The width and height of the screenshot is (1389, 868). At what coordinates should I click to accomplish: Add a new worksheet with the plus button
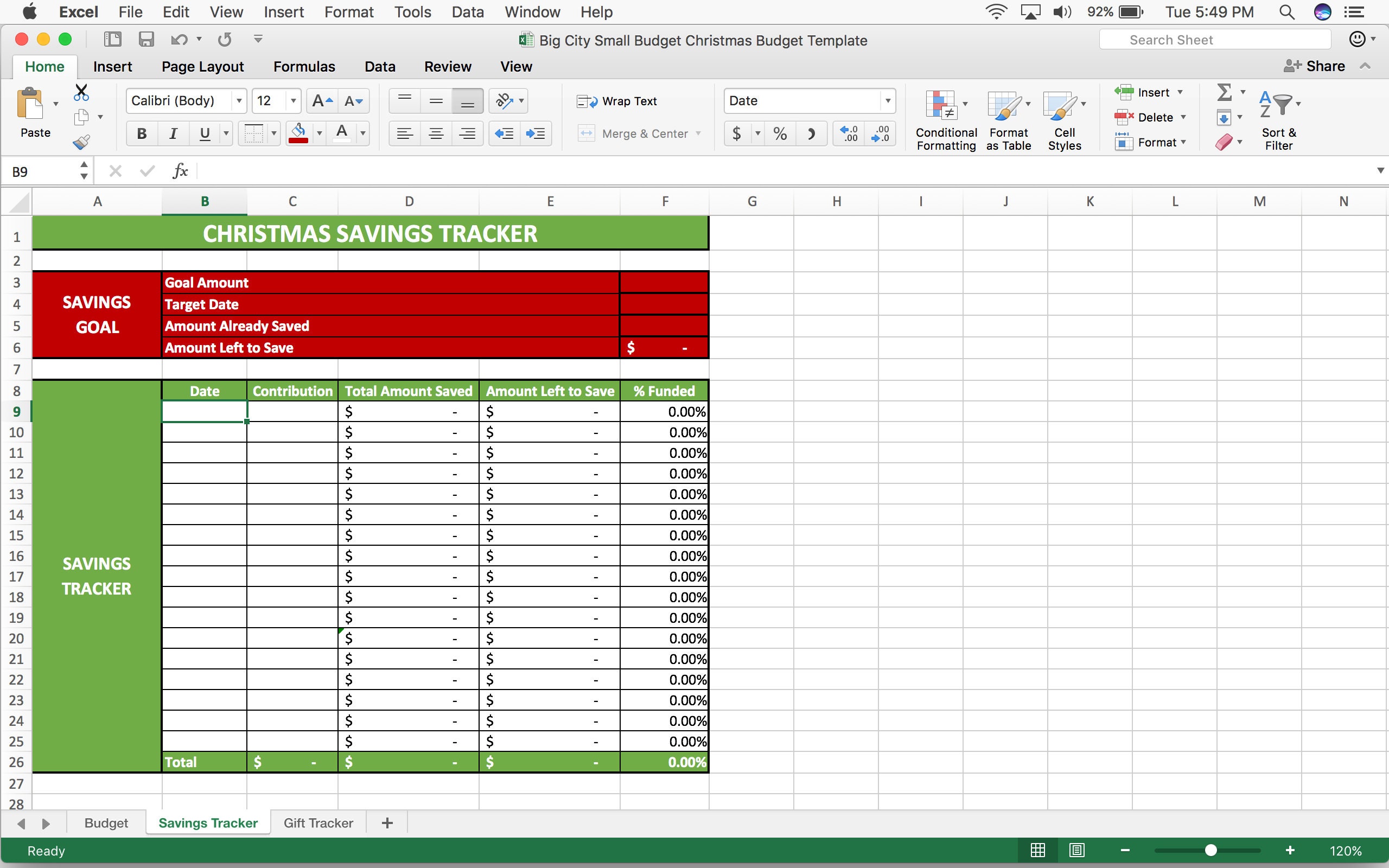click(x=387, y=822)
